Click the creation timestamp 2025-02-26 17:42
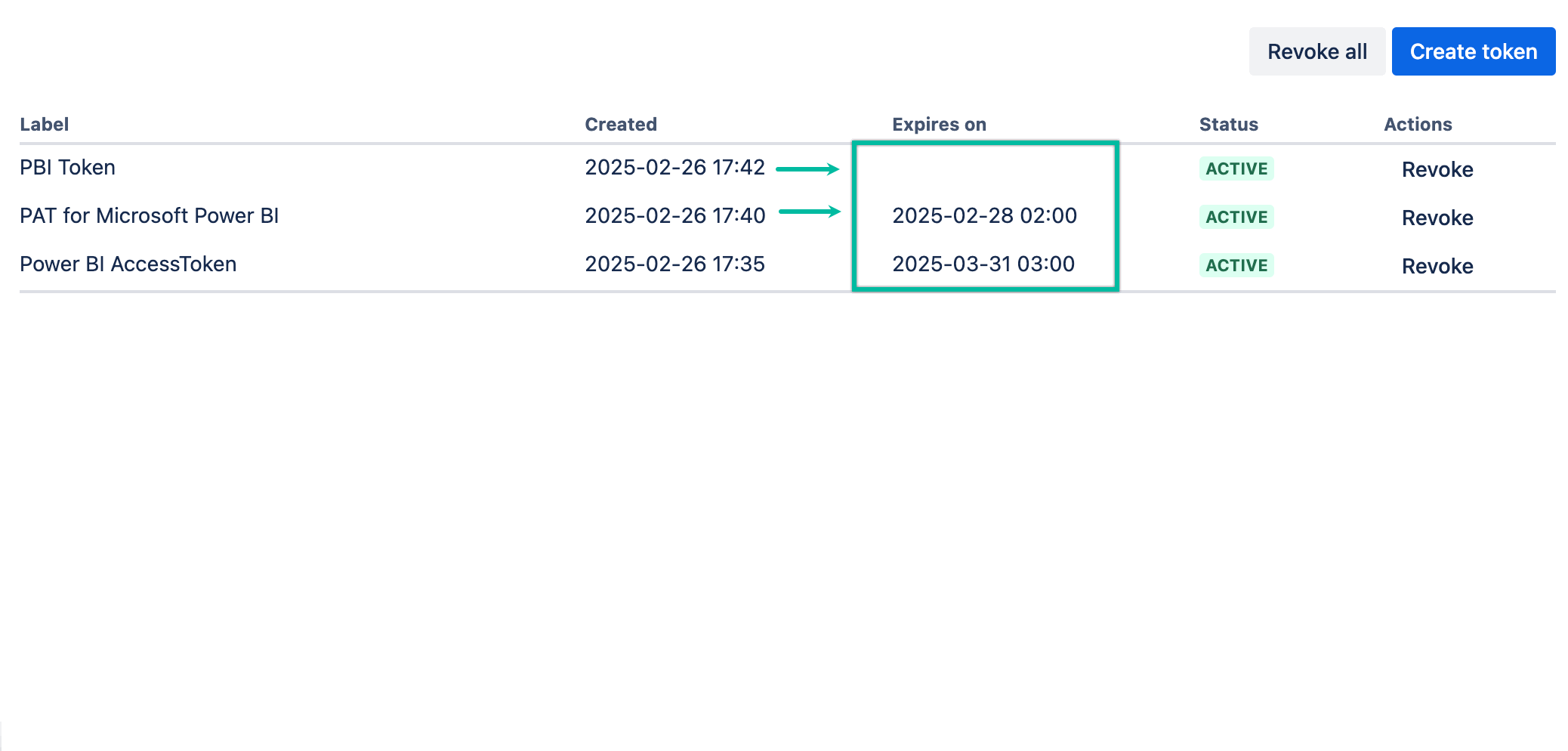The height and width of the screenshot is (751, 1568). pyautogui.click(x=675, y=168)
